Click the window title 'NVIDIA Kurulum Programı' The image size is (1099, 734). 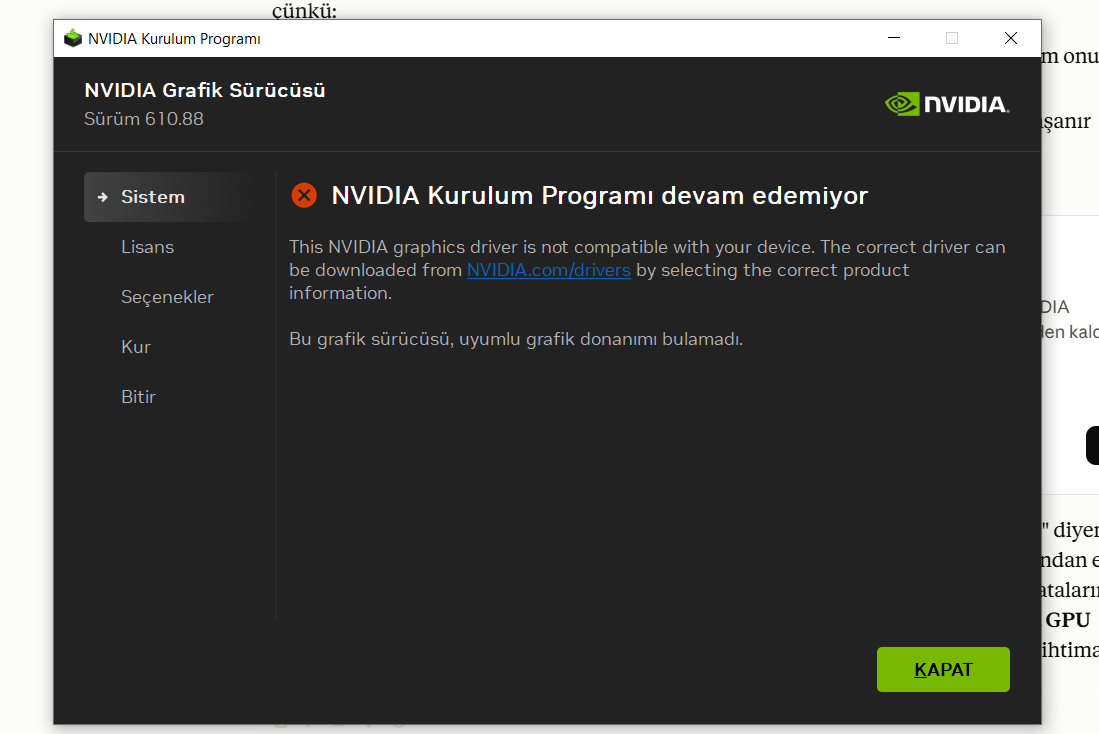tap(174, 39)
